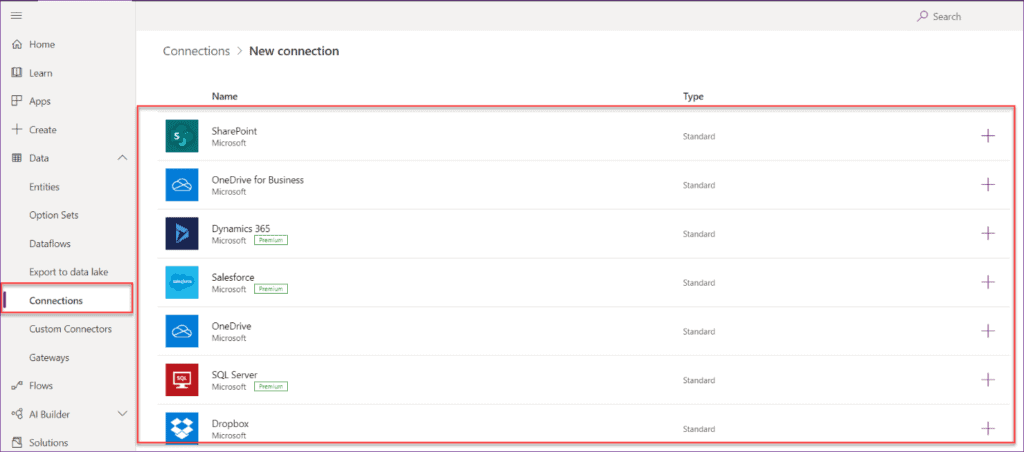Image resolution: width=1024 pixels, height=452 pixels.
Task: Add OneDrive for Business connection with plus
Action: [988, 185]
